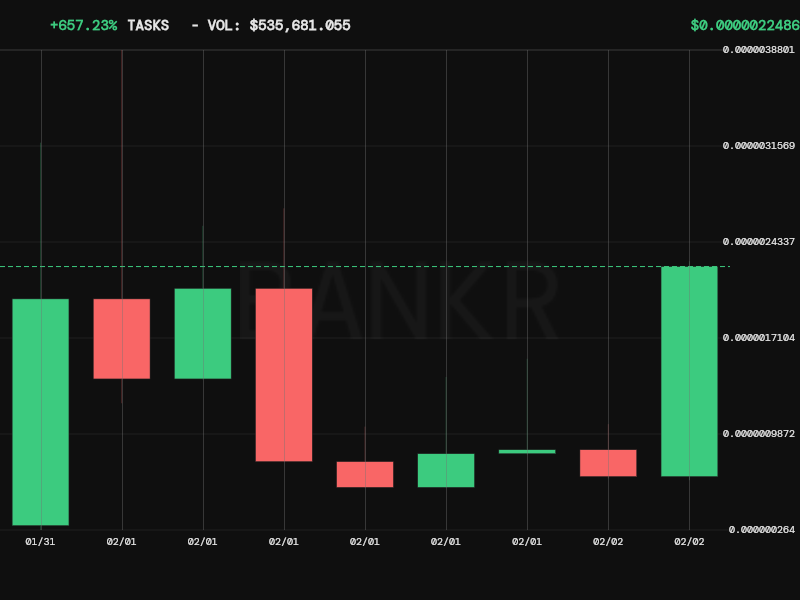This screenshot has width=800, height=600.
Task: Click the 0.0000031569 price axis label
Action: [x=758, y=146]
